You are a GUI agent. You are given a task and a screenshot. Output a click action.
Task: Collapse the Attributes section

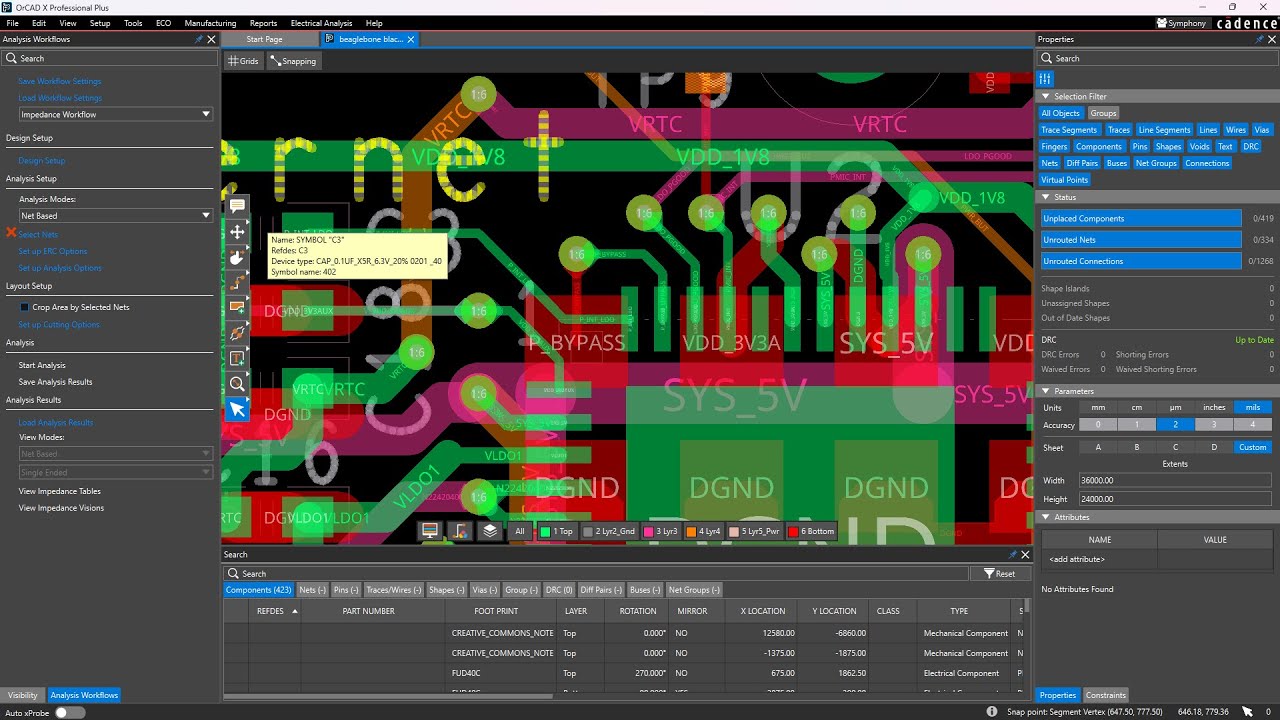pos(1047,517)
